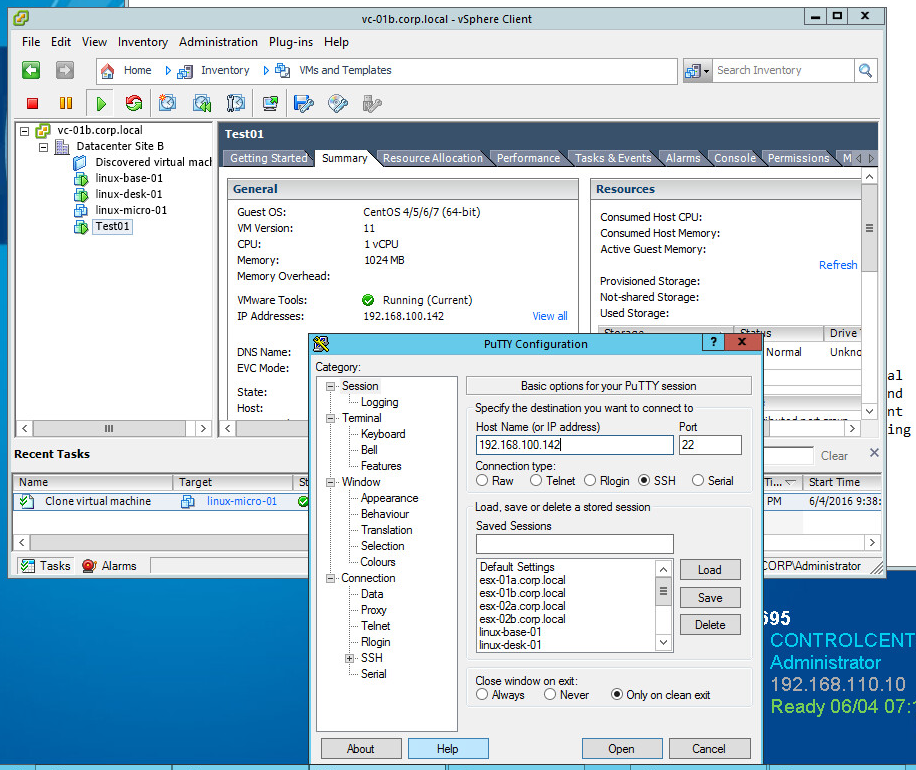Collapse the Datacenter Site B node
This screenshot has height=770, width=916.
[43, 147]
